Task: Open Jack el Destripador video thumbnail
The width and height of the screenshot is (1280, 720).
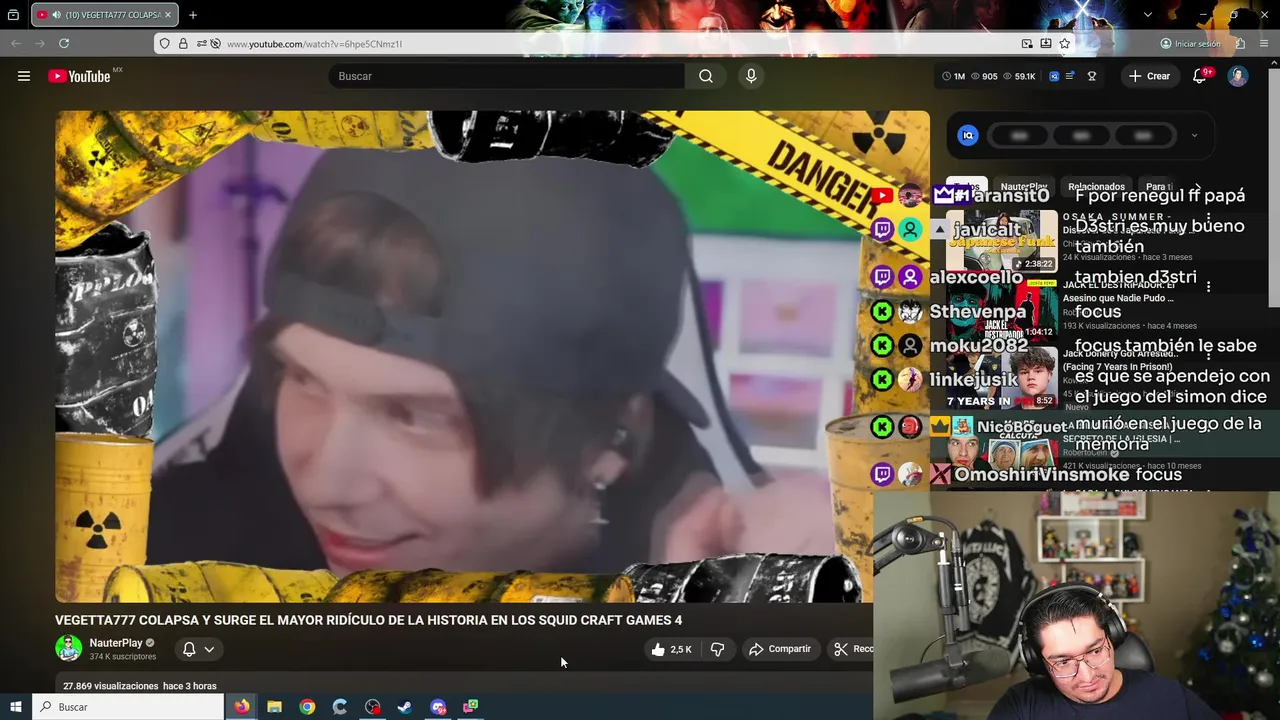Action: (x=1001, y=310)
